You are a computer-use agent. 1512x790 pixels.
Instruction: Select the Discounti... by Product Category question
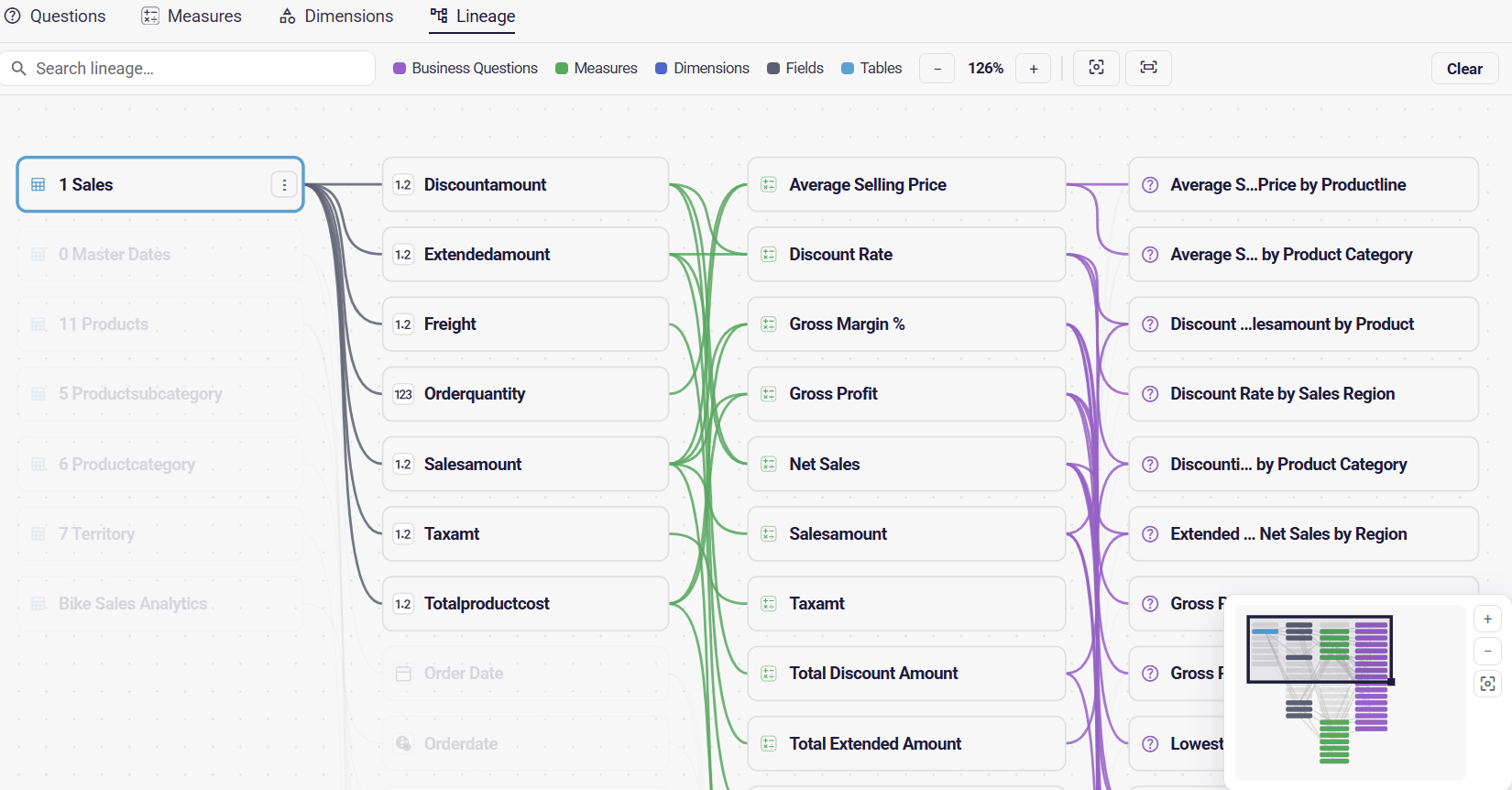click(x=1303, y=465)
